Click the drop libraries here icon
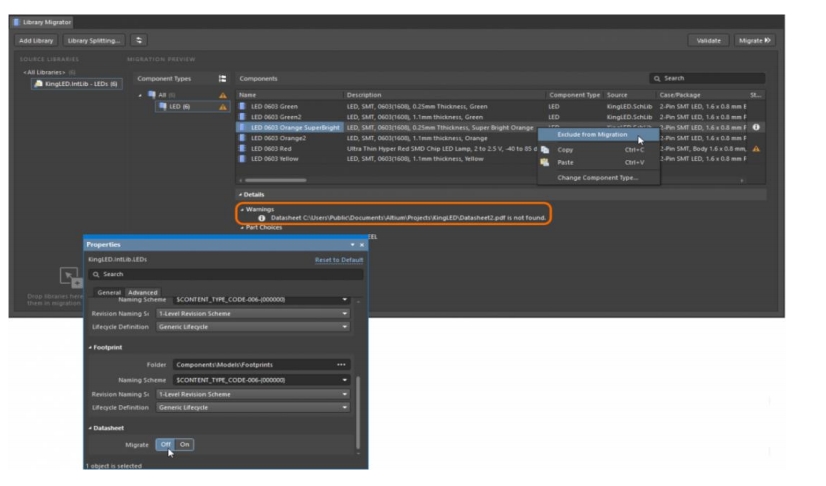Screen dimensions: 826x486 point(71,277)
